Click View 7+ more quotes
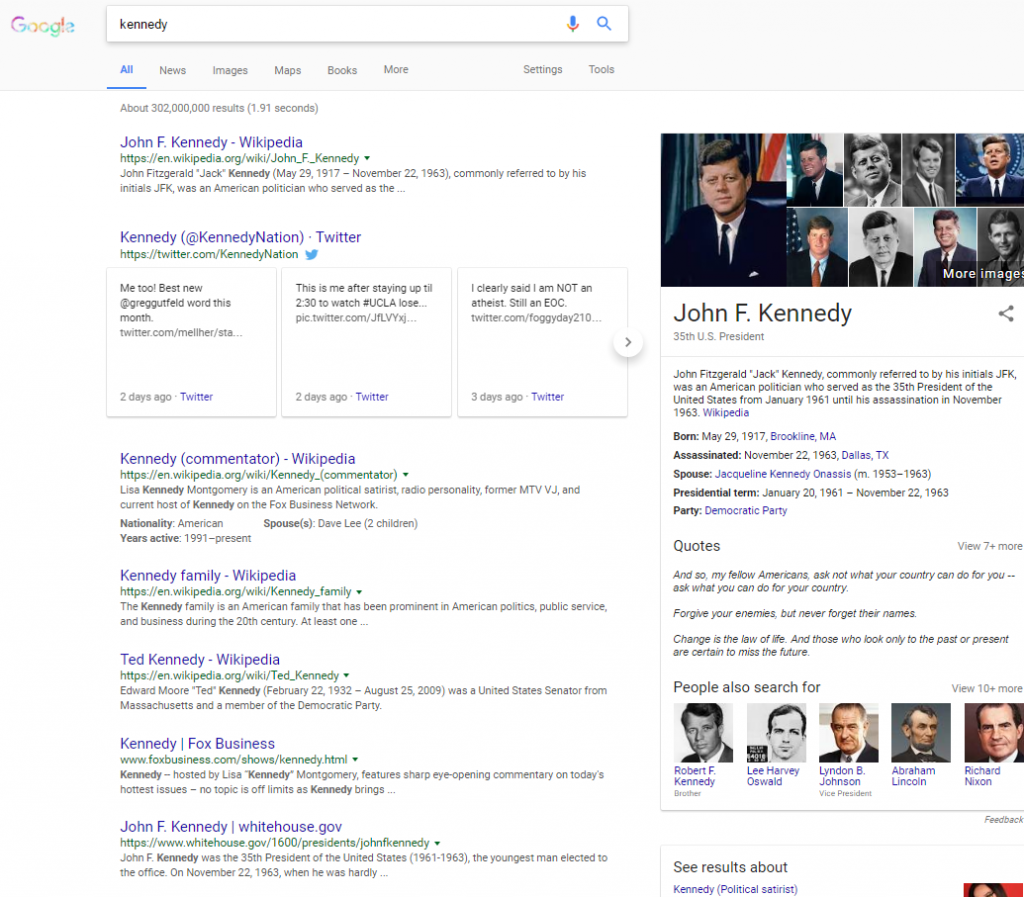This screenshot has height=897, width=1024. tap(989, 546)
